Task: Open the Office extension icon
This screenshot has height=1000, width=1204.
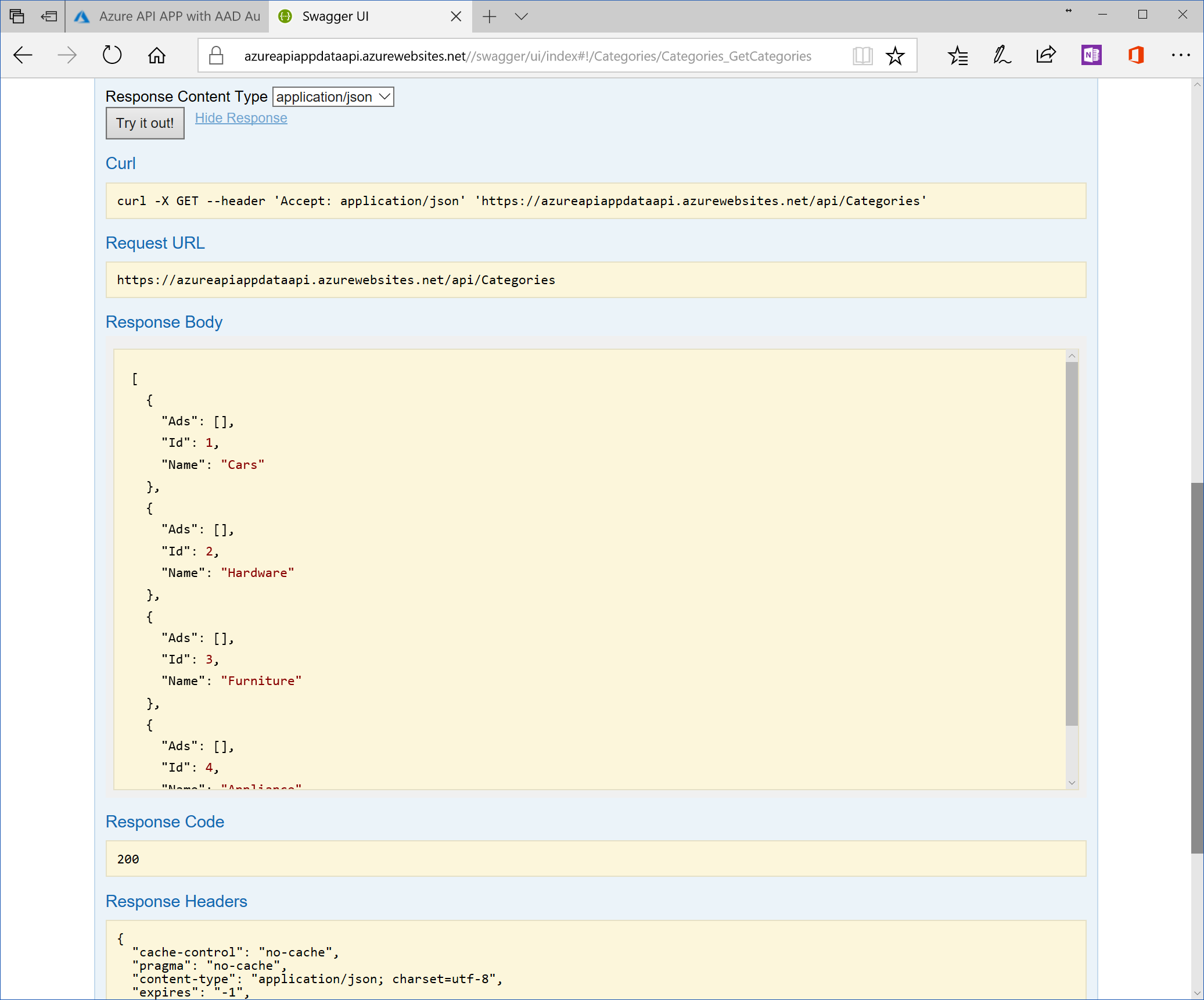Action: (x=1135, y=56)
